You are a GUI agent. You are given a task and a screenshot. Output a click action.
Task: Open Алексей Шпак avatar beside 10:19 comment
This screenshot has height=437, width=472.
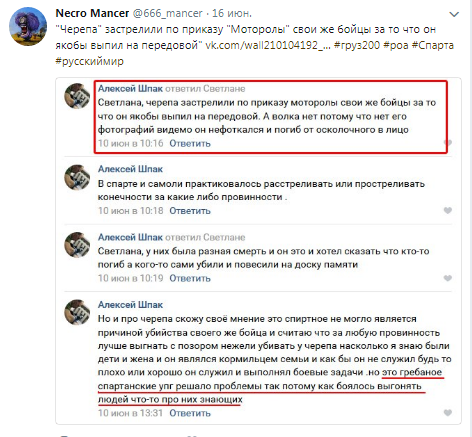[77, 245]
